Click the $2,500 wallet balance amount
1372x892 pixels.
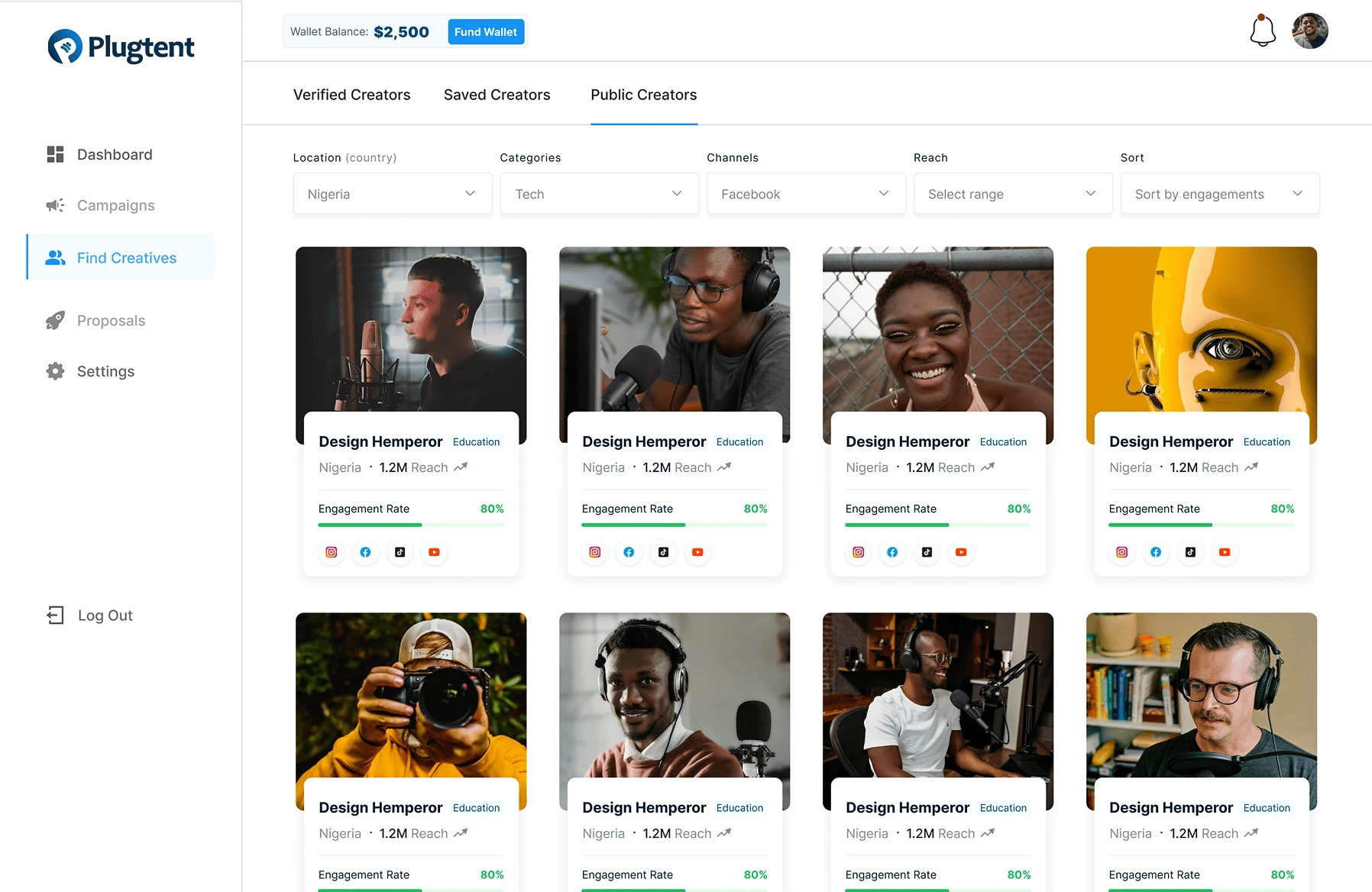tap(401, 32)
